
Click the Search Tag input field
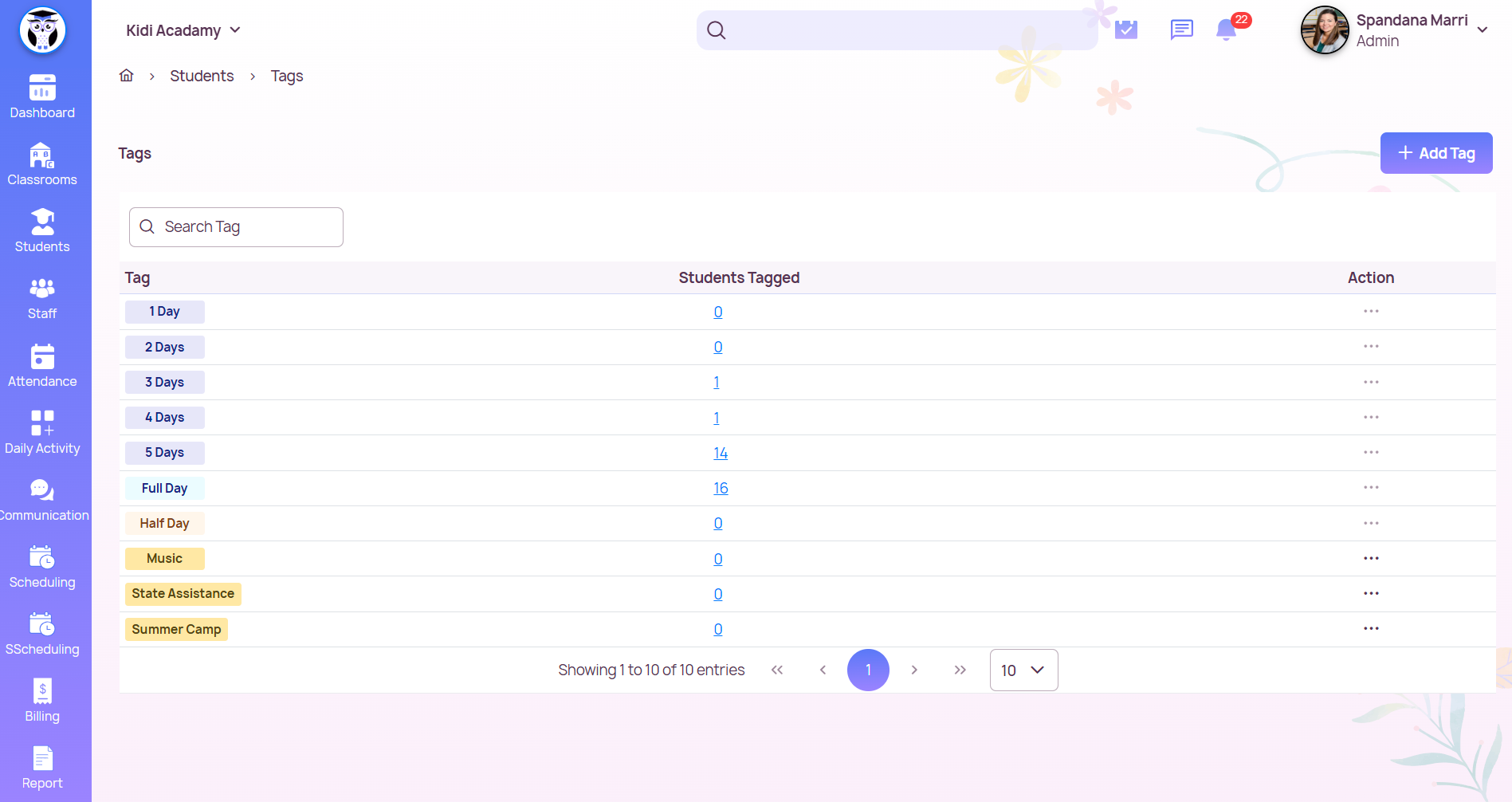[x=237, y=227]
